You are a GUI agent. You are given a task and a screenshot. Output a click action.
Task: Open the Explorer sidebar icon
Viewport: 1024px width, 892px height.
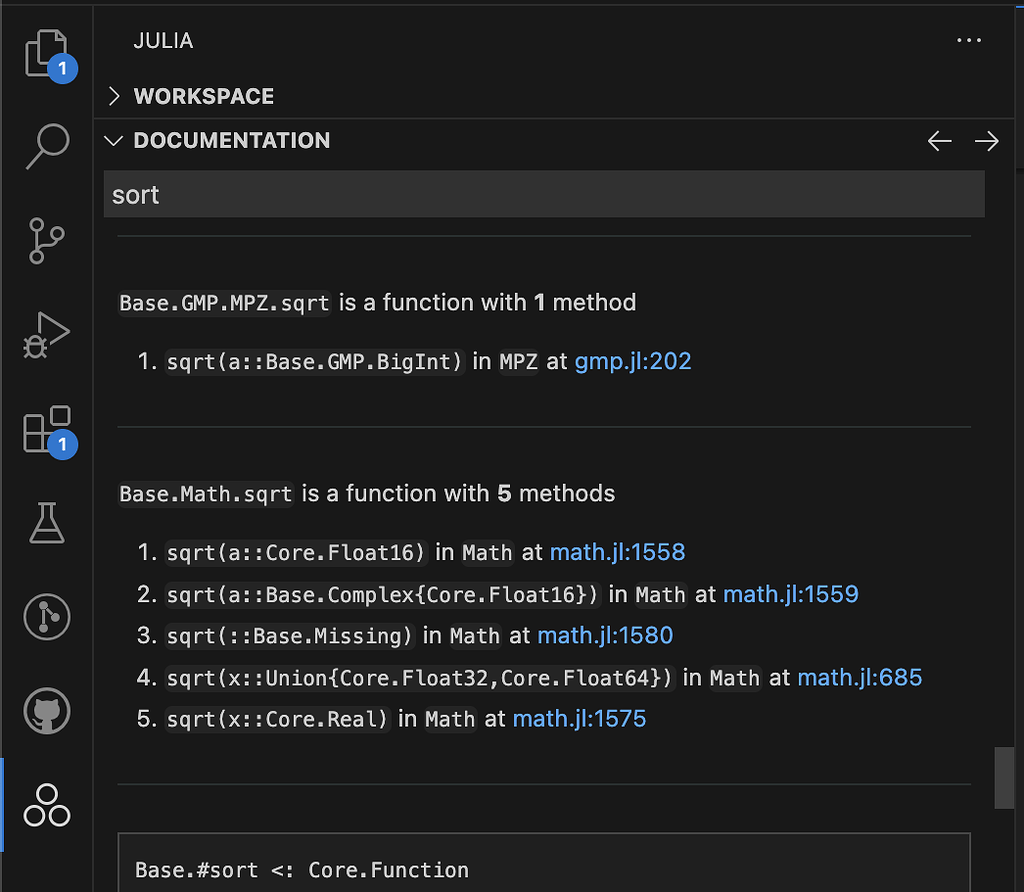(45, 52)
